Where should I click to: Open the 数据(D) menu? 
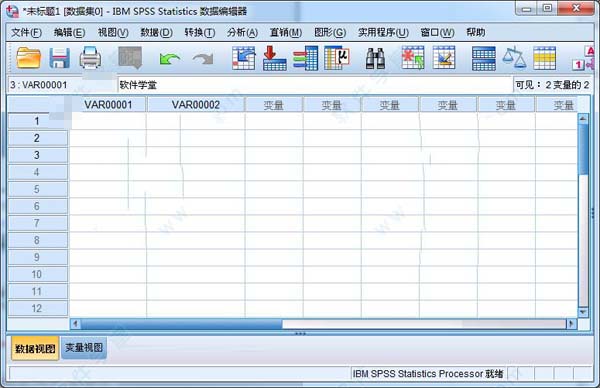[157, 33]
